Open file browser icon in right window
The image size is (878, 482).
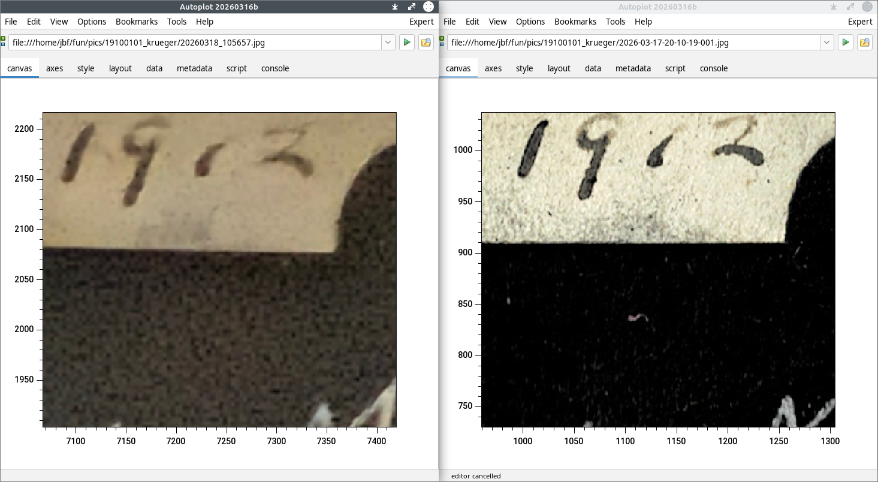[865, 43]
